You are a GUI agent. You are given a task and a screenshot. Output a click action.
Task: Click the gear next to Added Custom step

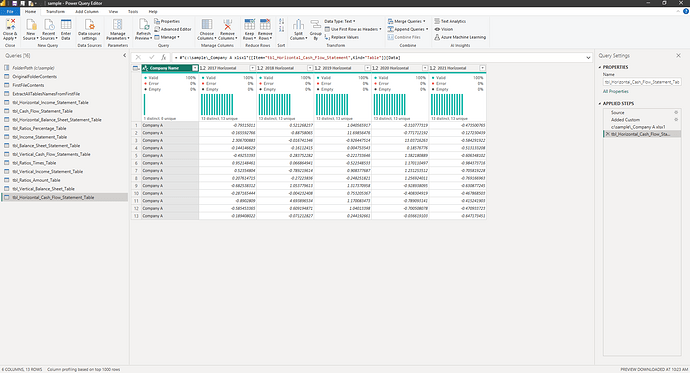(676, 120)
